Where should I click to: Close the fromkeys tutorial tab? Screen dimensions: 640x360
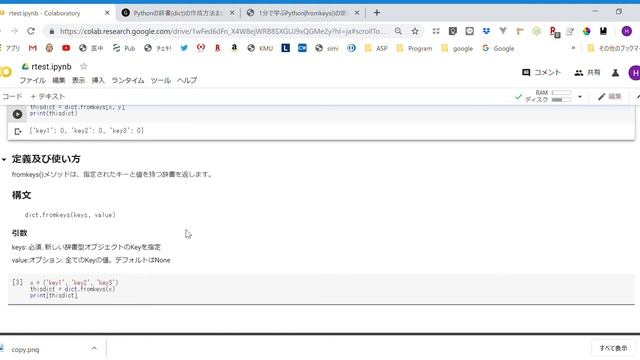357,13
